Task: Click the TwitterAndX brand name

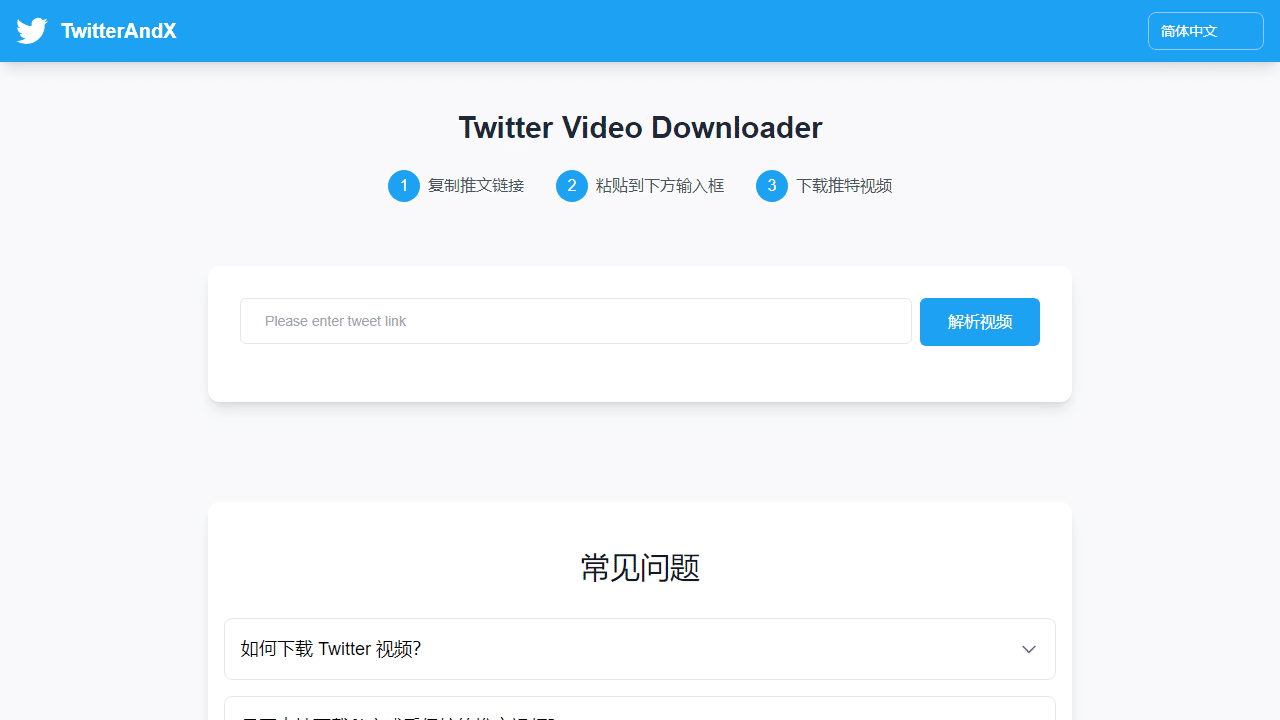Action: pos(118,31)
